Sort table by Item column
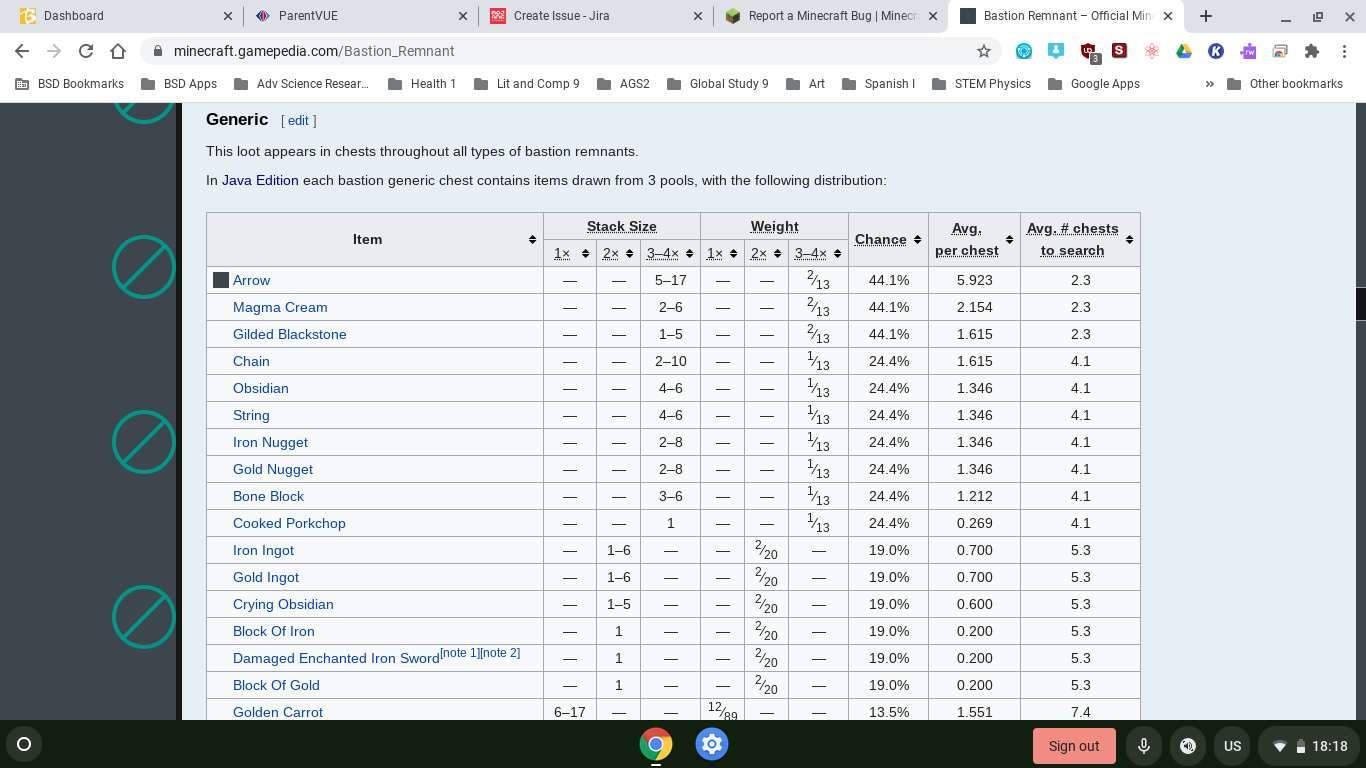This screenshot has height=768, width=1366. pyautogui.click(x=532, y=240)
